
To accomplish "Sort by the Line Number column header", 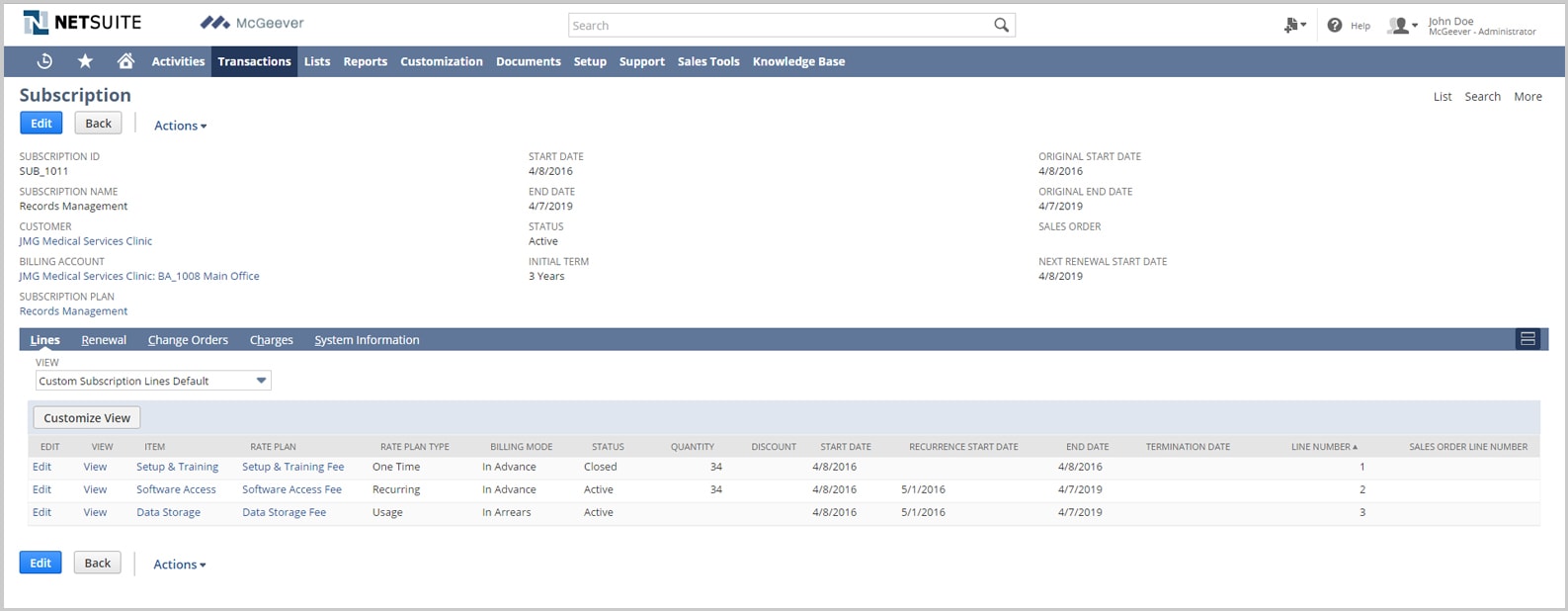I will coord(1324,447).
